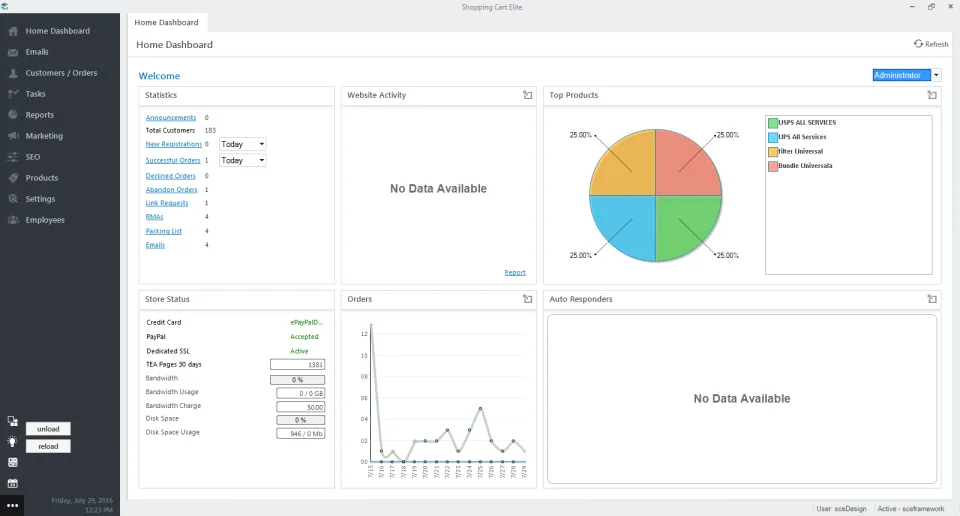Image resolution: width=960 pixels, height=516 pixels.
Task: Open the Website Activity Report link
Action: [x=515, y=272]
